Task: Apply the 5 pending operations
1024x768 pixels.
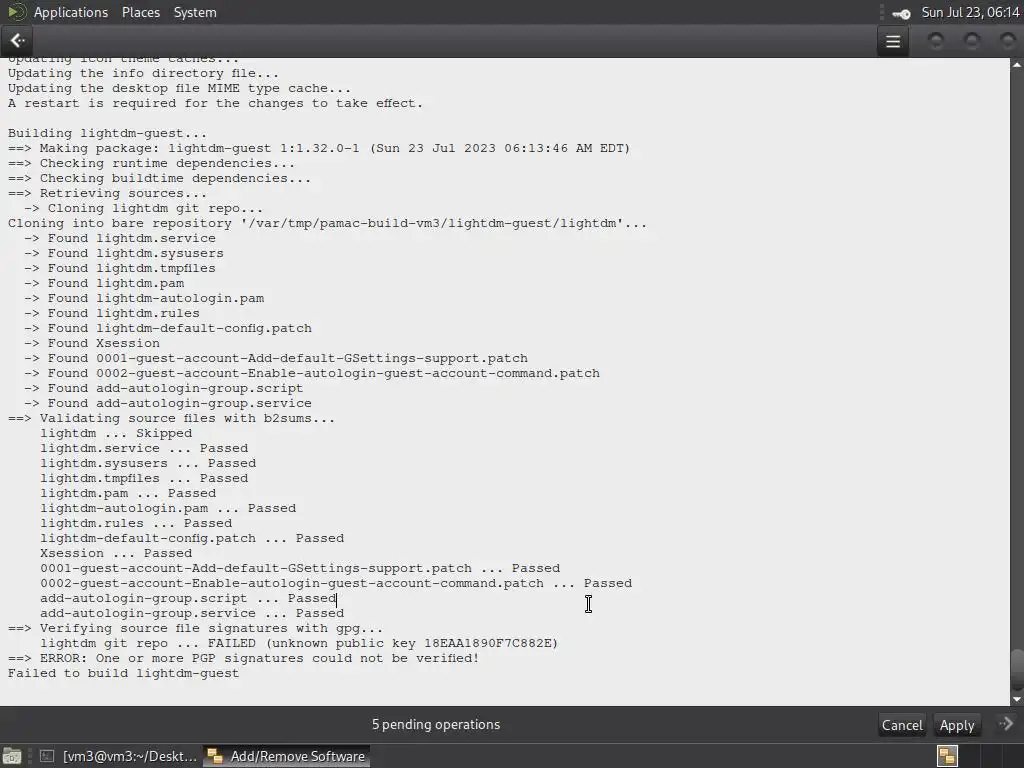Action: point(957,725)
